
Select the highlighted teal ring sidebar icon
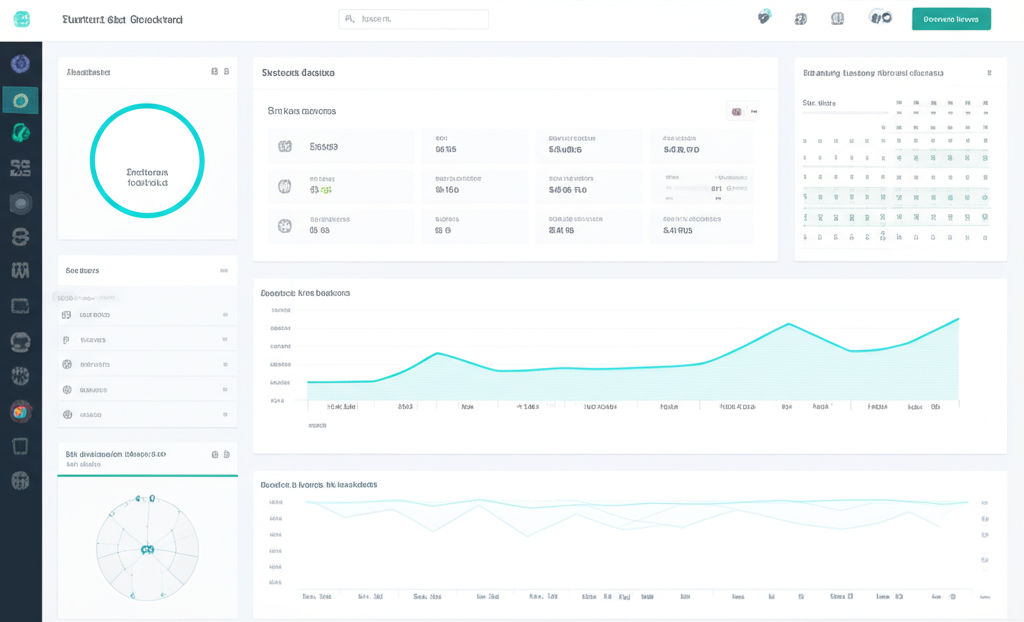pos(20,99)
